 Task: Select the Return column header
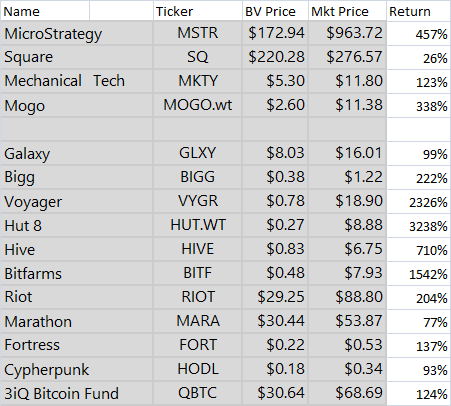[419, 11]
